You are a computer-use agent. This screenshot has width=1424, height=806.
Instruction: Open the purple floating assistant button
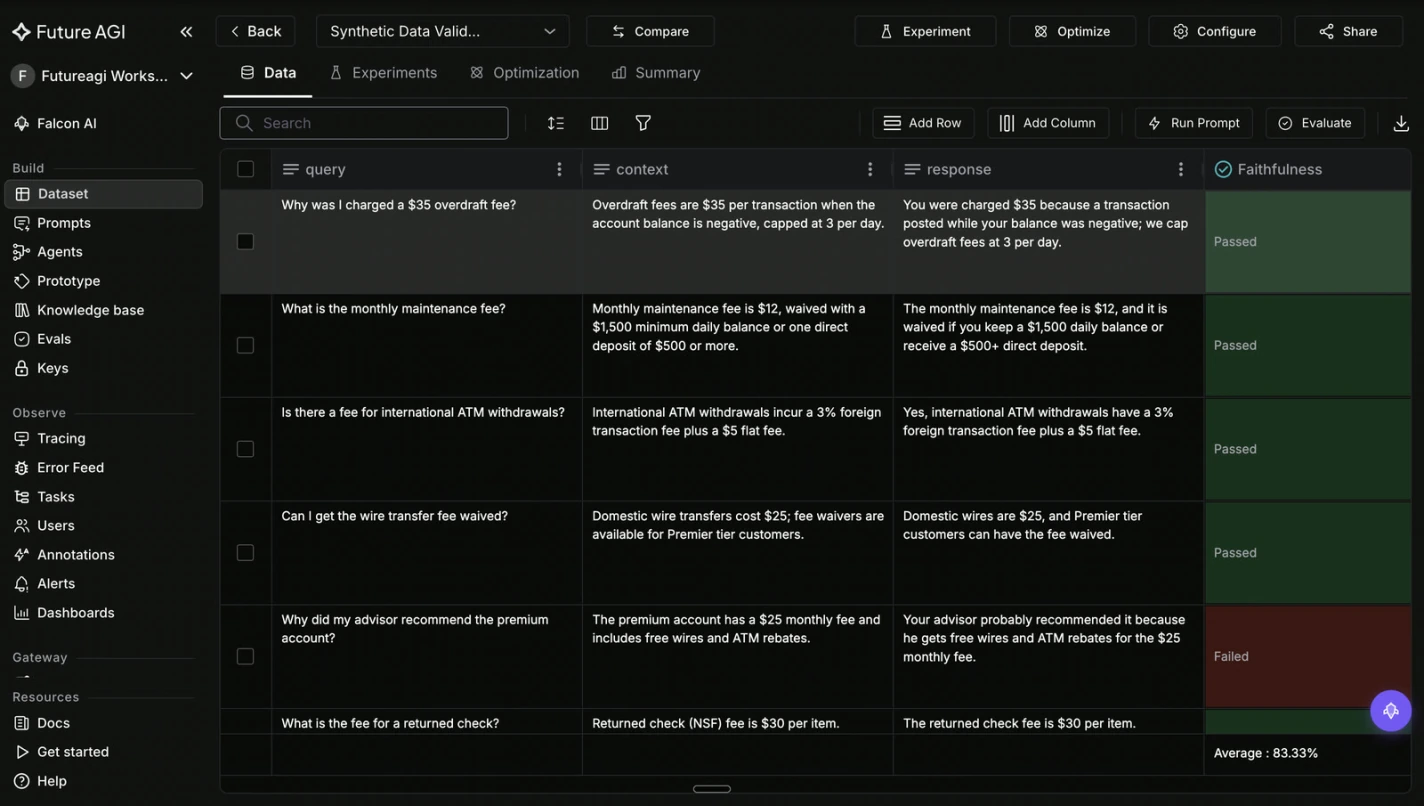point(1391,711)
